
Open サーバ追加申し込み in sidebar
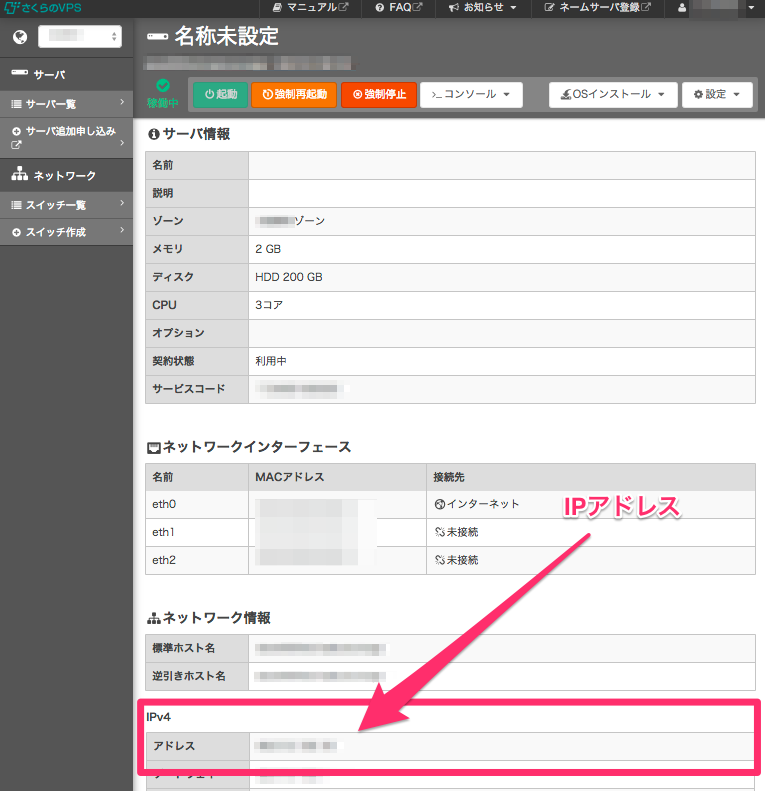[x=66, y=138]
